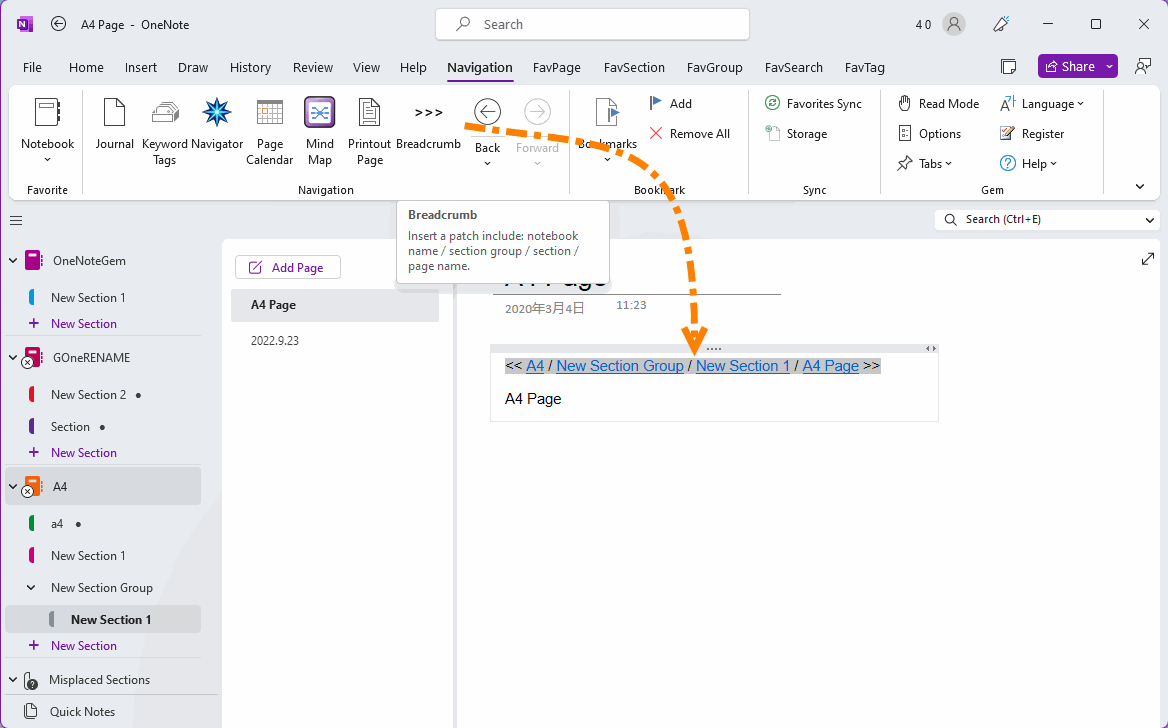This screenshot has height=728, width=1168.
Task: Collapse New Section Group
Action: [x=31, y=588]
